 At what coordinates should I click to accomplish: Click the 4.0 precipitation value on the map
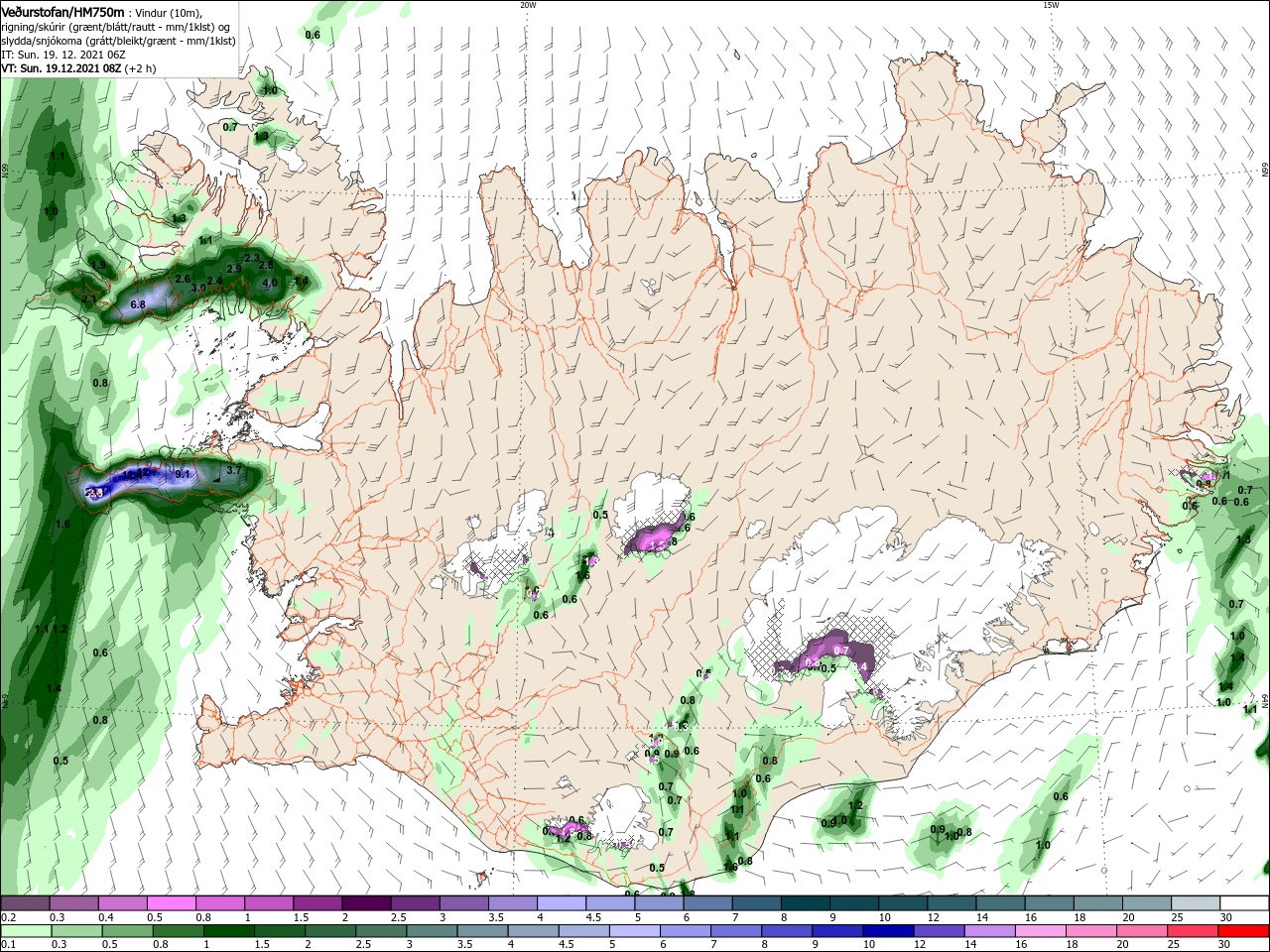[270, 284]
